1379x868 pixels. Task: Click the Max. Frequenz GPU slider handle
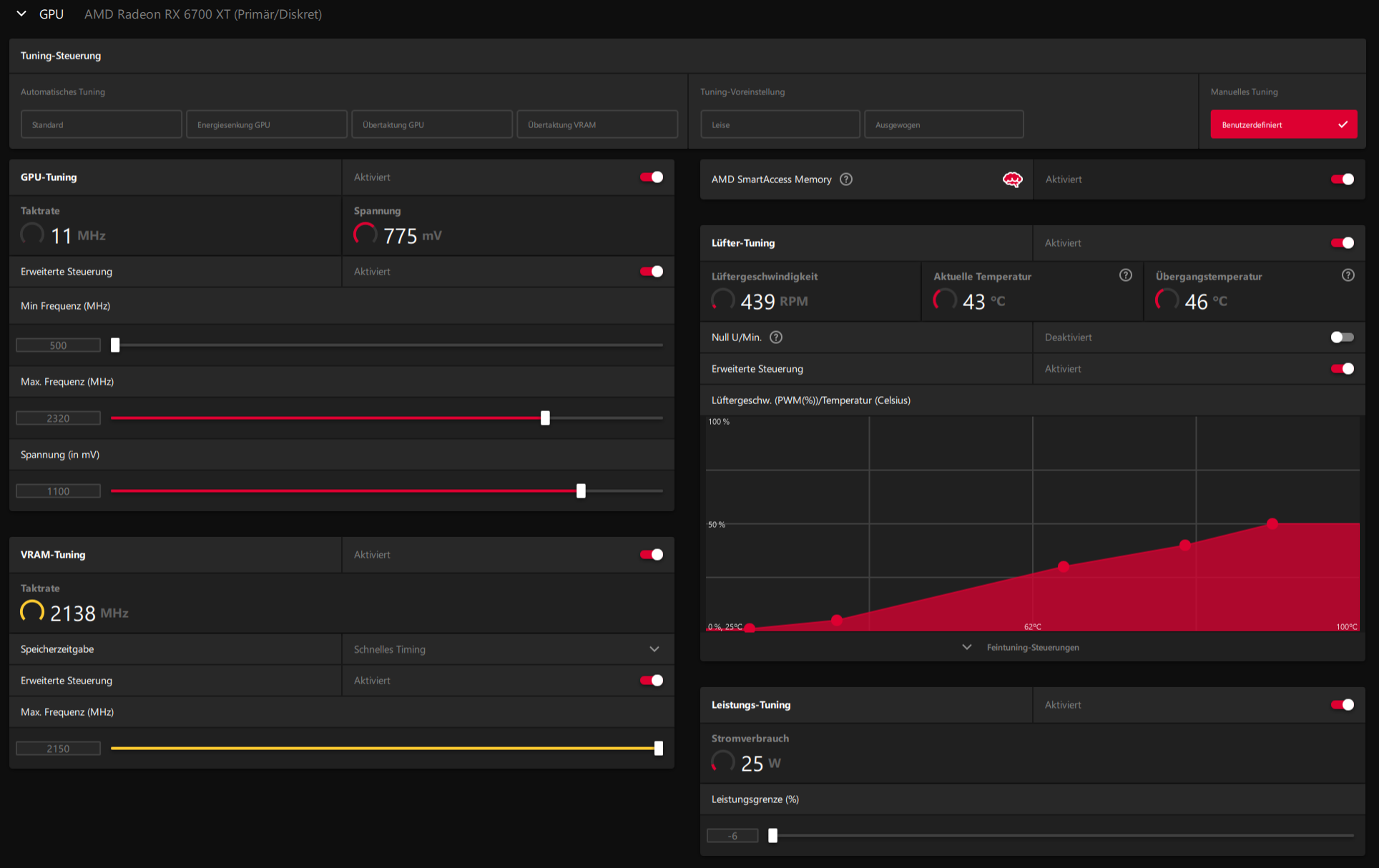pyautogui.click(x=545, y=418)
